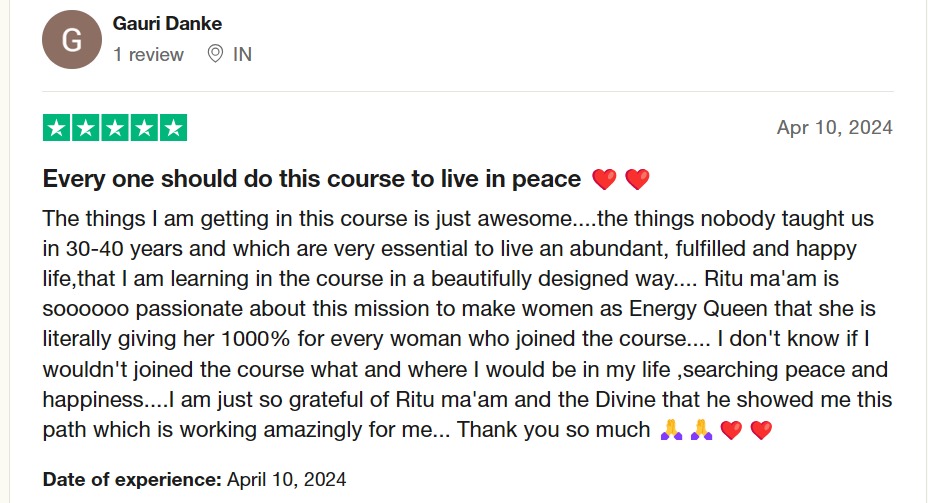Click the last red heart ending the review
Screen dimensions: 928x503
(x=762, y=431)
